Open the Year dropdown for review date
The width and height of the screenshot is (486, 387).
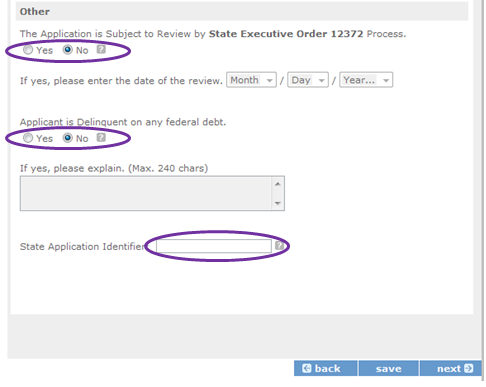pos(366,80)
